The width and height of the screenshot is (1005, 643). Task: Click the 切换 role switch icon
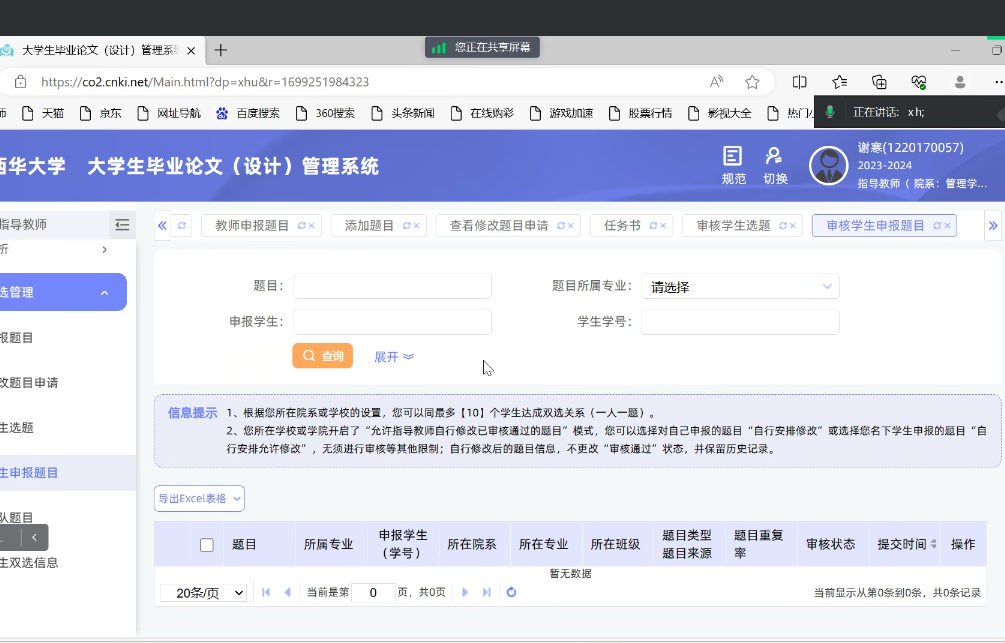pos(774,157)
